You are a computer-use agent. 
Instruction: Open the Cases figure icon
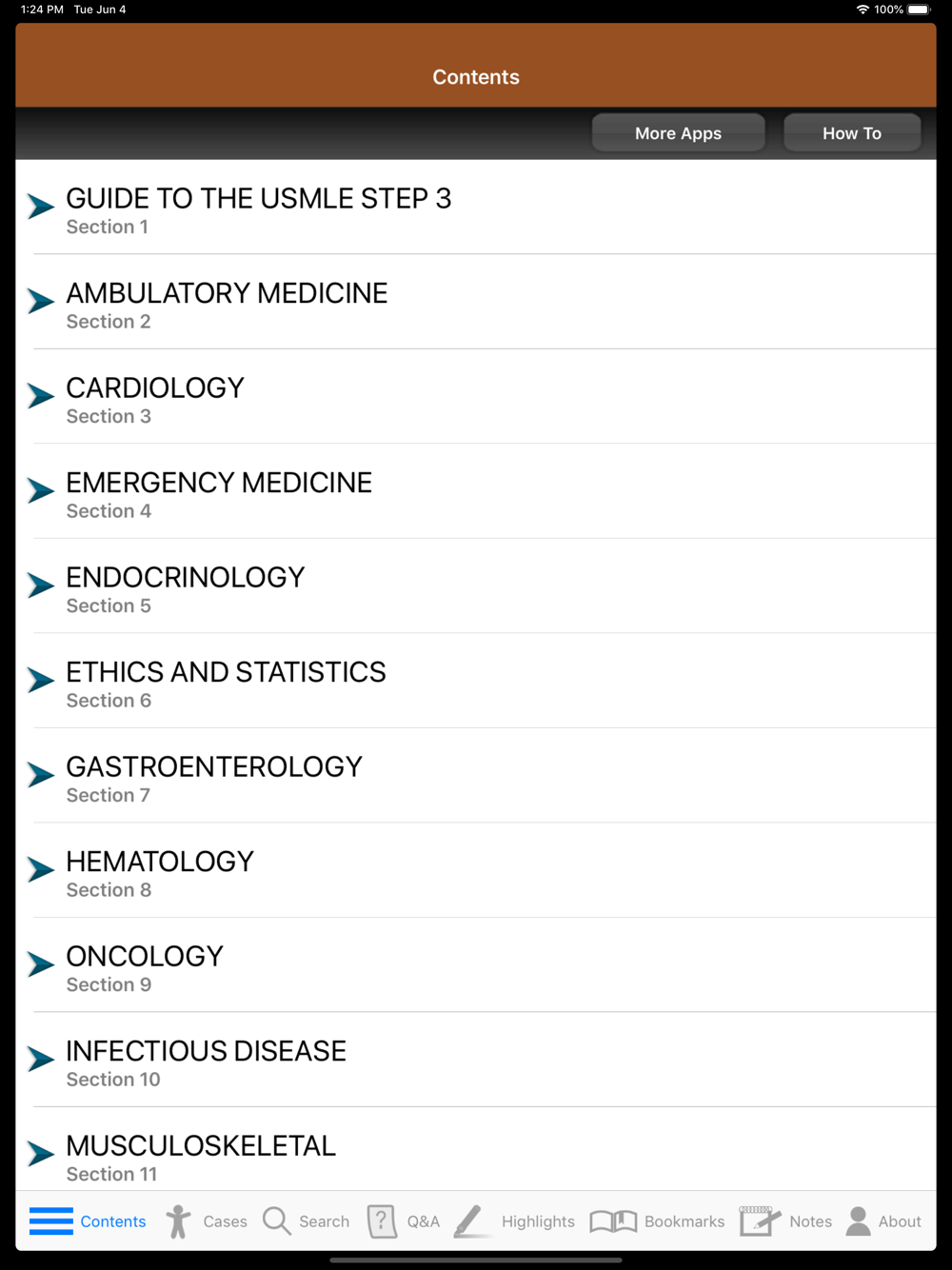[178, 1221]
